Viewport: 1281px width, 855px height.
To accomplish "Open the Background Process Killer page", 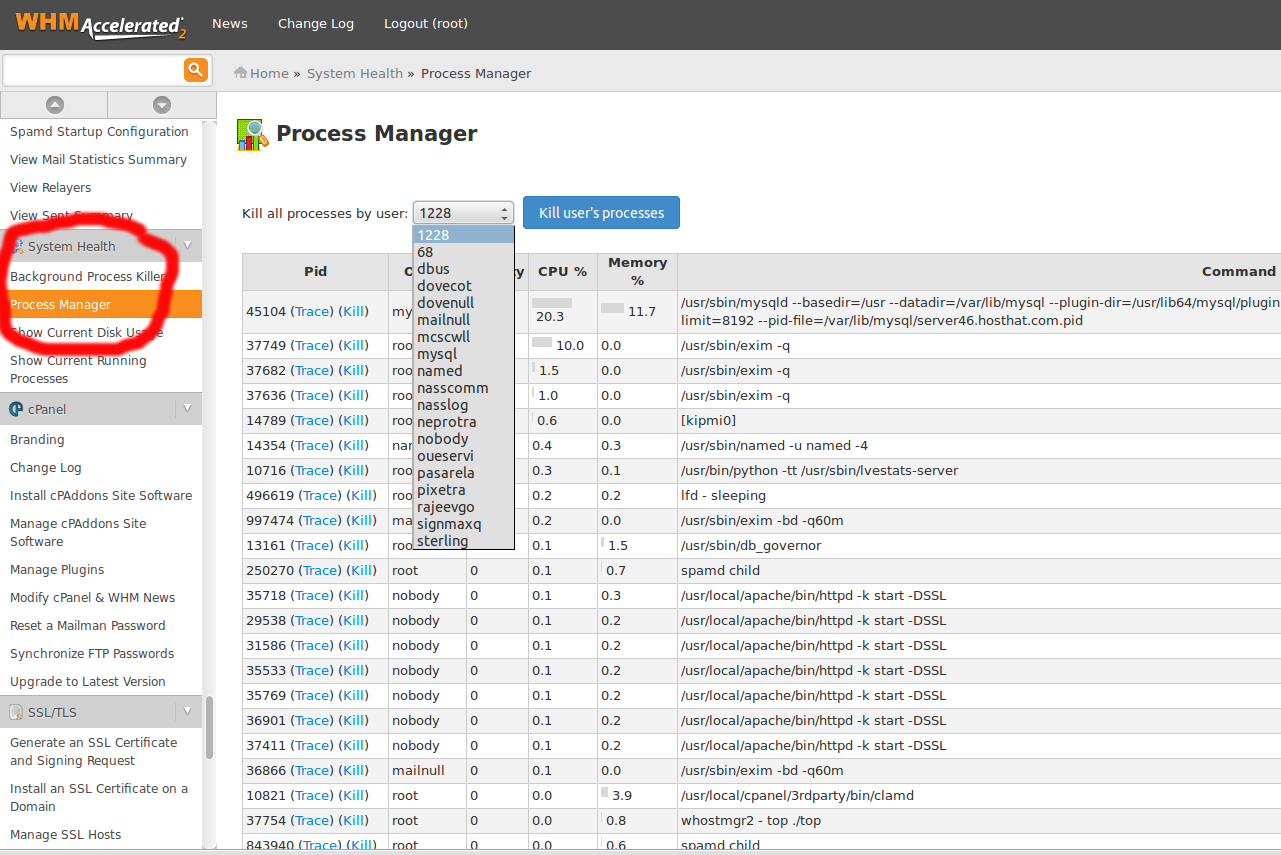I will (87, 276).
